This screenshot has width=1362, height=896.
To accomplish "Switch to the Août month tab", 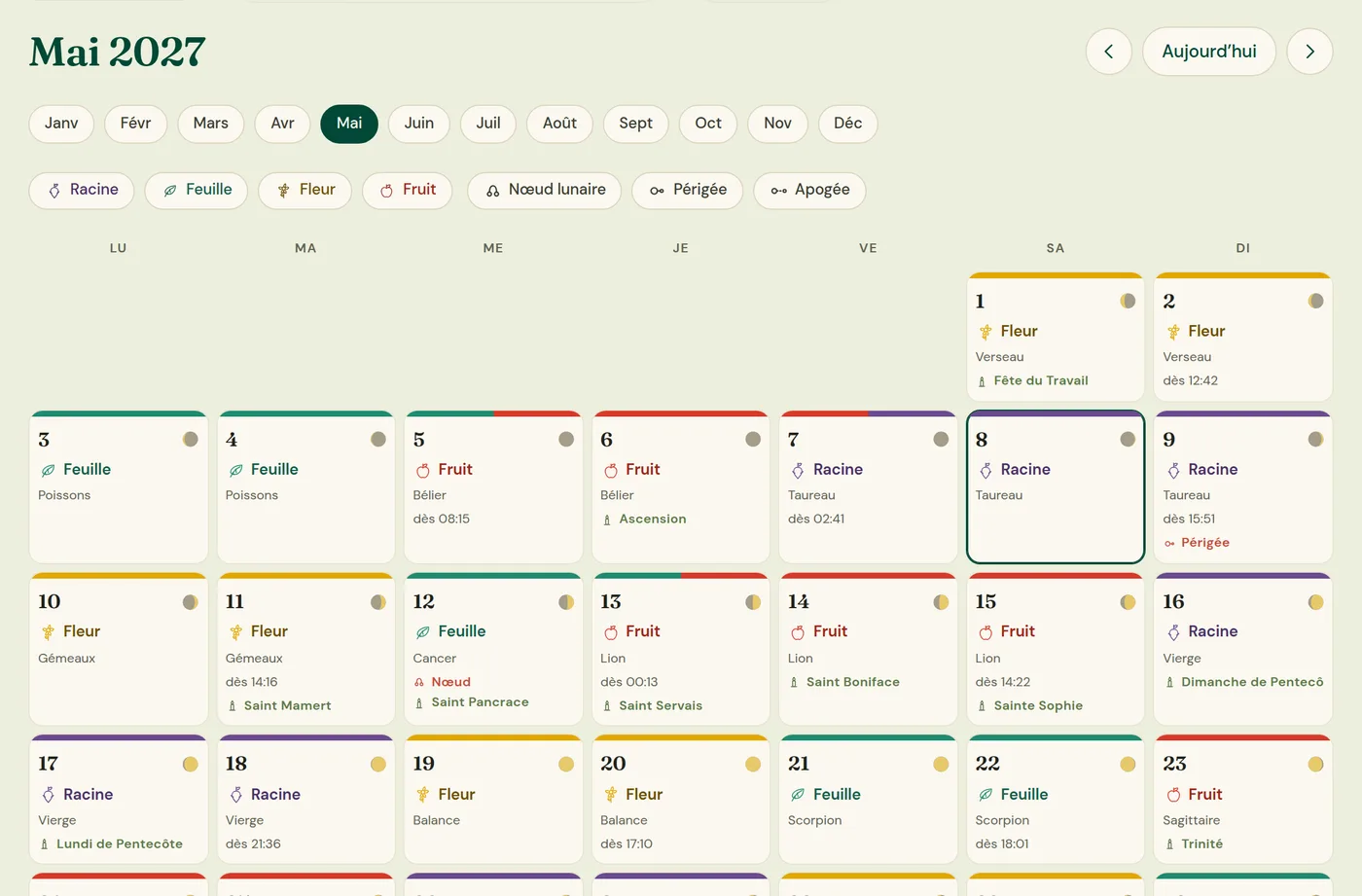I will (x=559, y=124).
